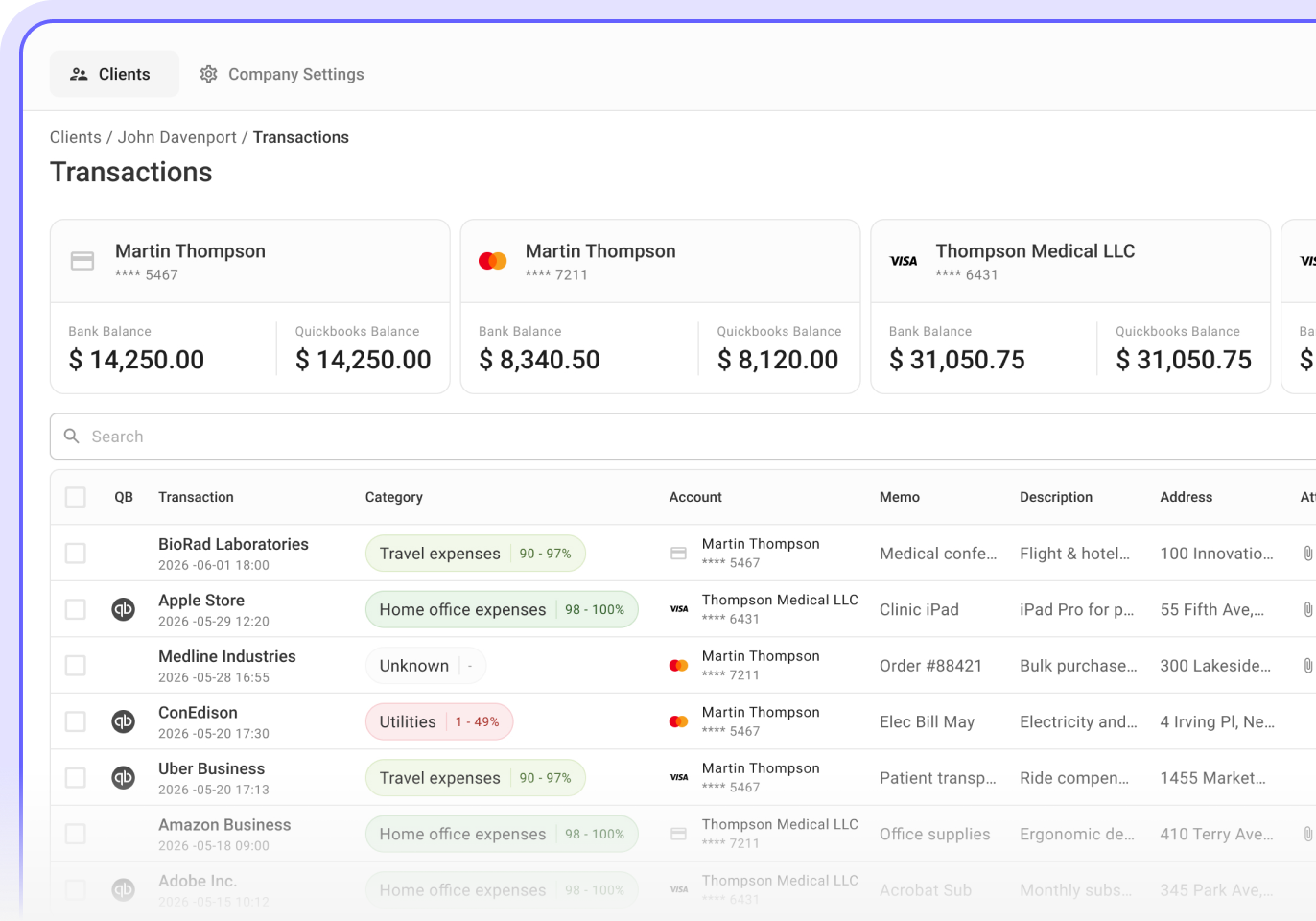Select the ConEdison transaction checkbox
This screenshot has width=1316, height=921.
point(76,721)
